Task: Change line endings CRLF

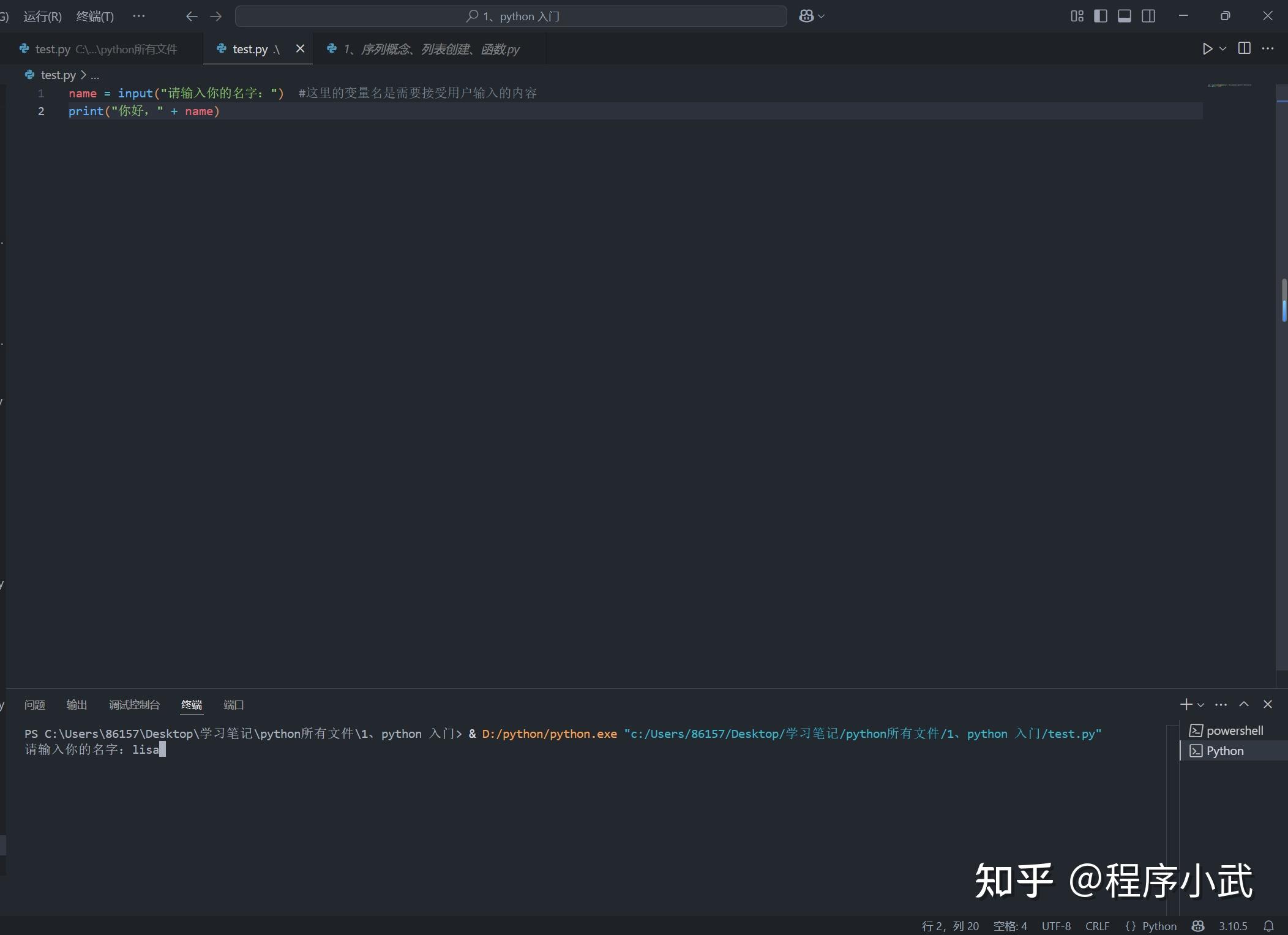Action: [x=1097, y=926]
